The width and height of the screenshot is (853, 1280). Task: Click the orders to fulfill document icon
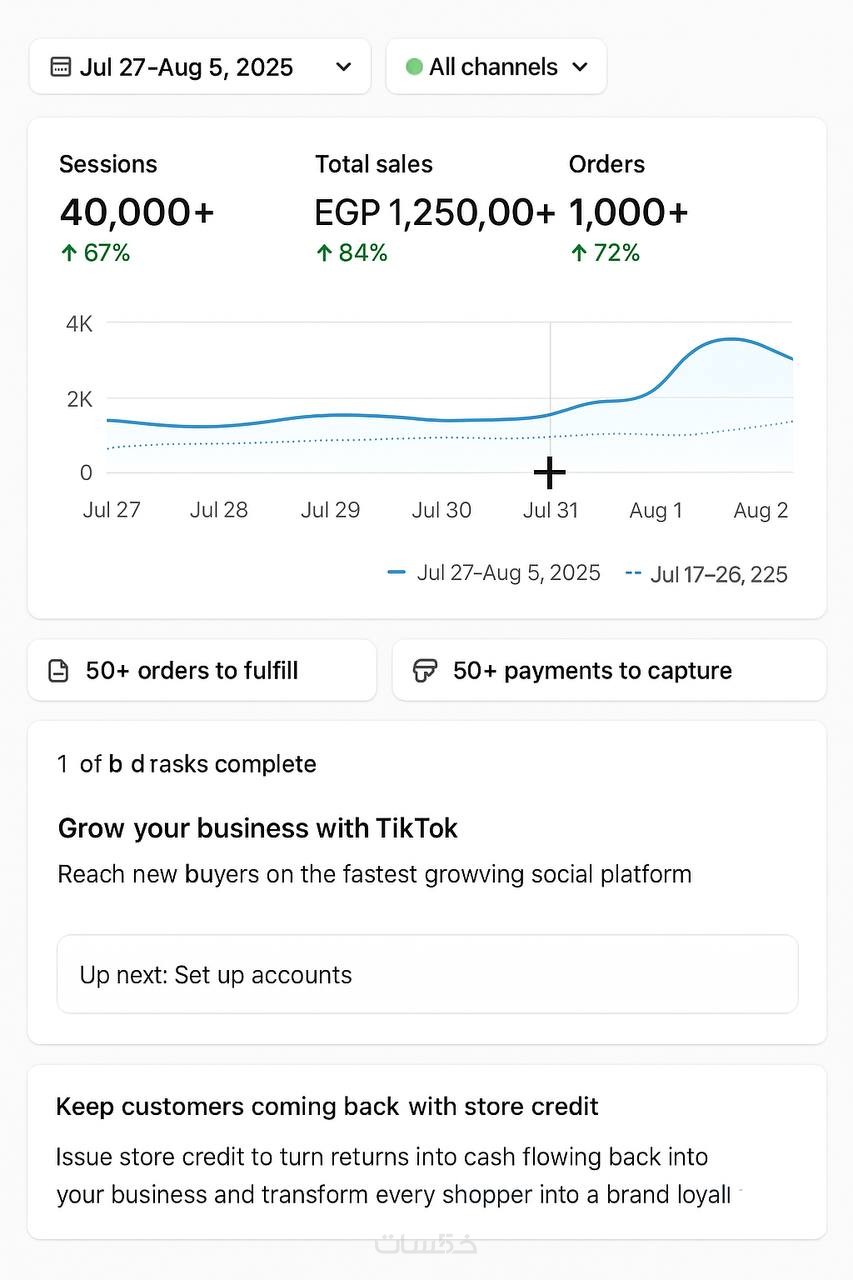click(59, 671)
